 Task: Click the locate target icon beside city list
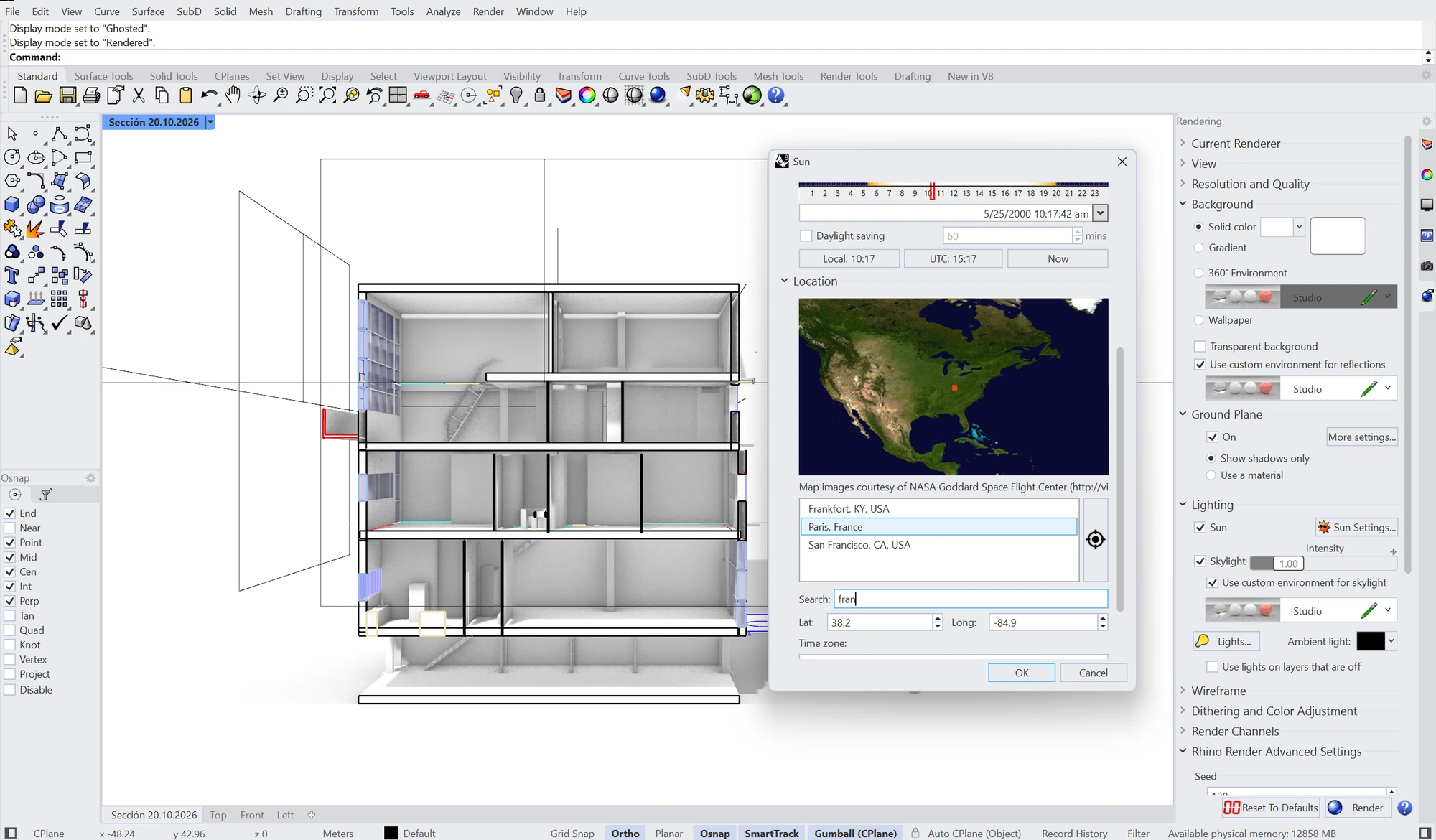point(1095,539)
